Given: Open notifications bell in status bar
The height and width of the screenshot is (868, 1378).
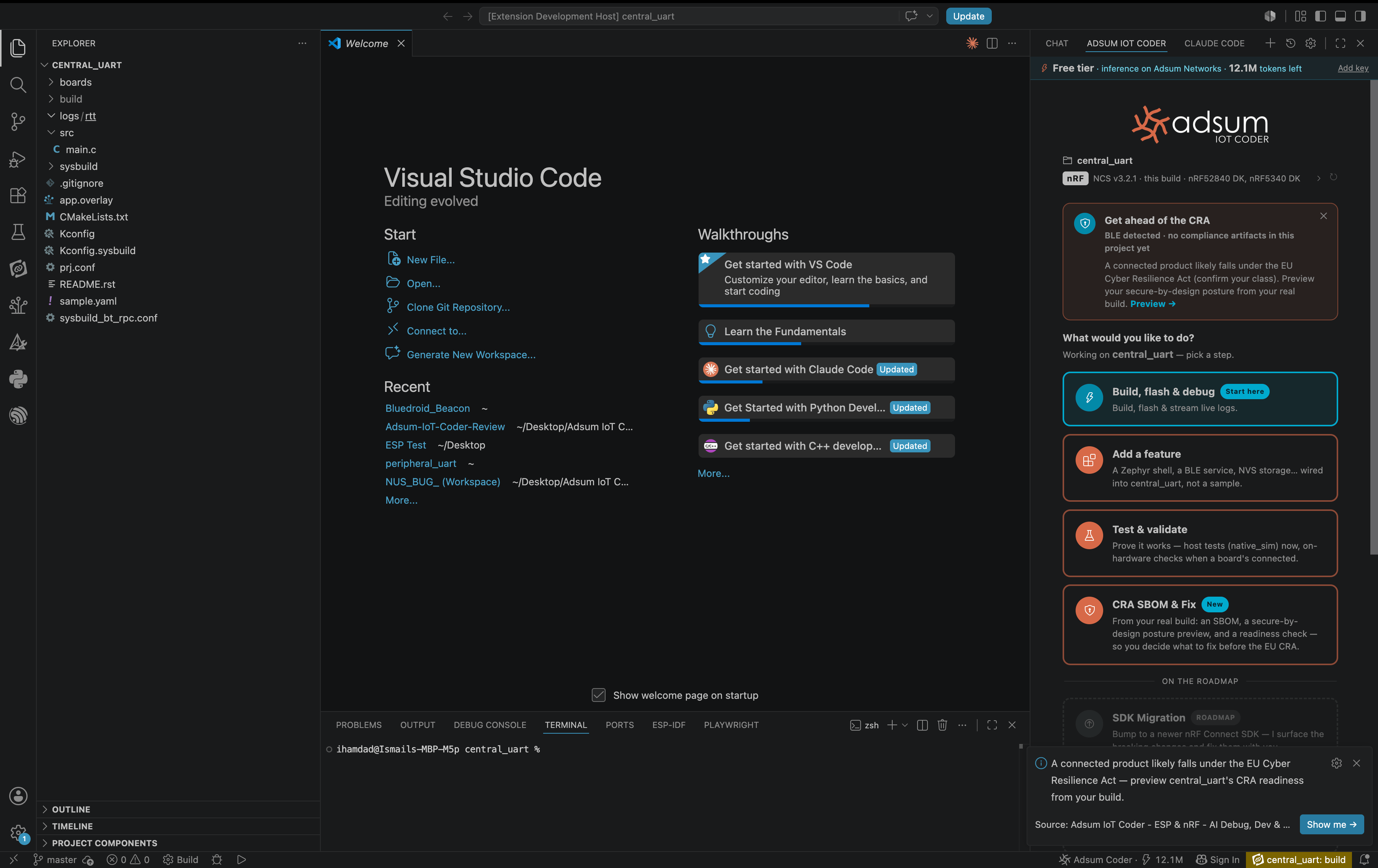Looking at the screenshot, I should click(1364, 860).
